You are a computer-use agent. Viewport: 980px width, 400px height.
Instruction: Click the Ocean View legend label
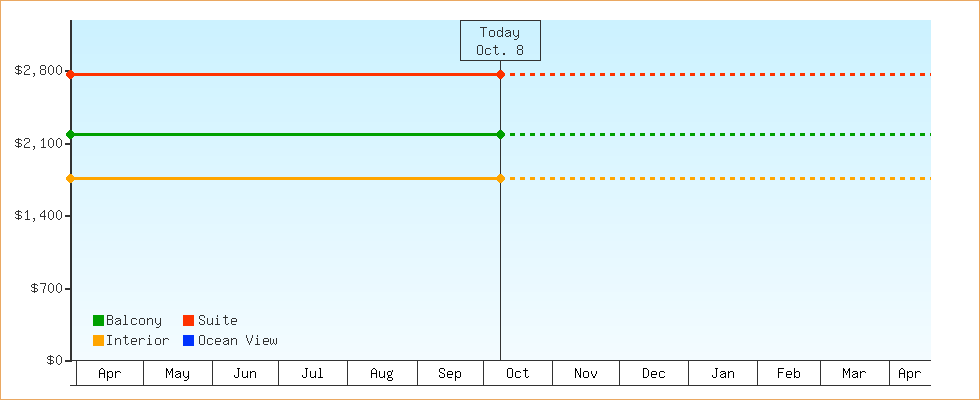[x=238, y=340]
